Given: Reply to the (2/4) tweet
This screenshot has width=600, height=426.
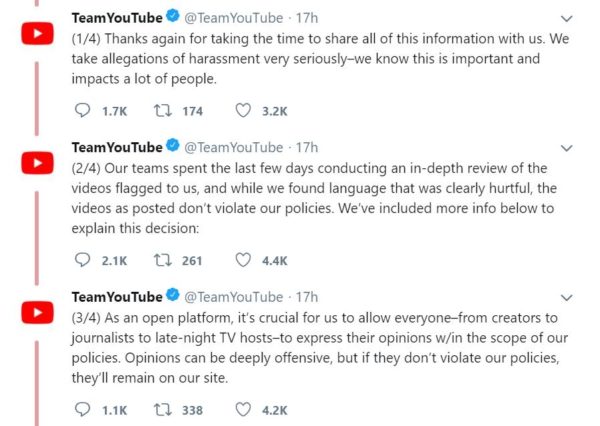Looking at the screenshot, I should [x=82, y=260].
